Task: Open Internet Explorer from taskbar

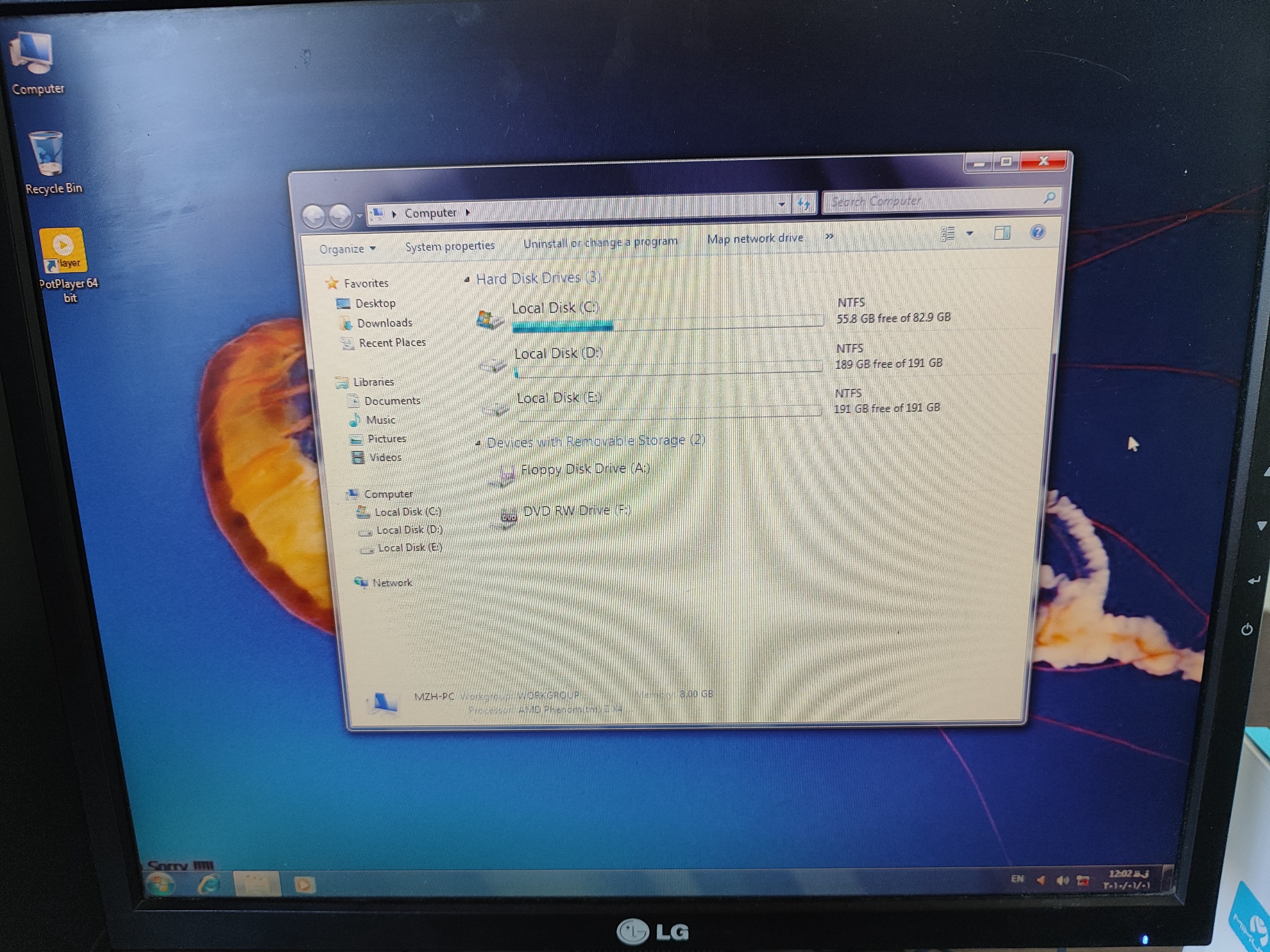Action: pos(209,884)
